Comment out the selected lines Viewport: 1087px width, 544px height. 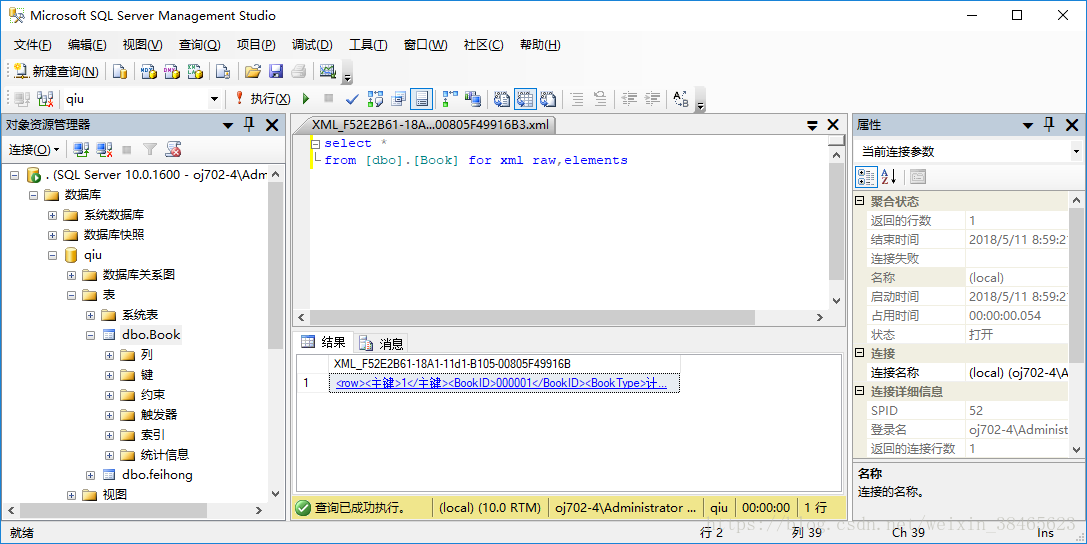point(577,99)
